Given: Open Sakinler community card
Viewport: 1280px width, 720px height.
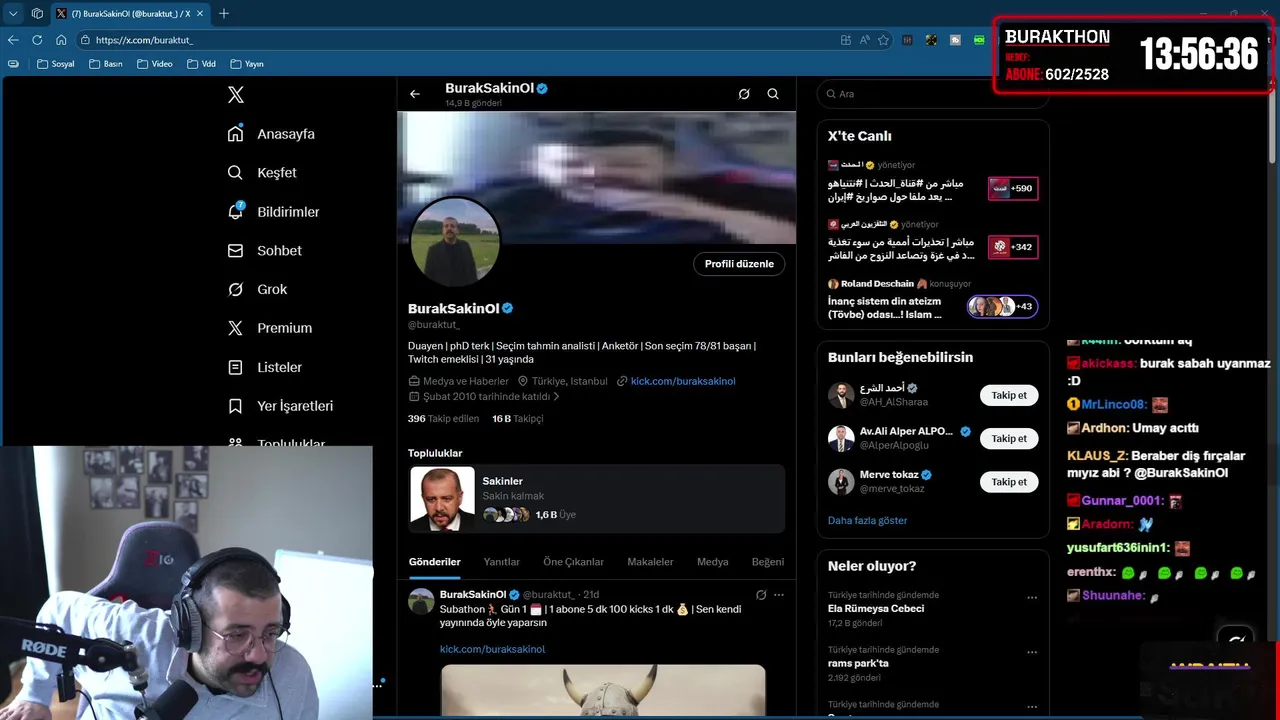Looking at the screenshot, I should [x=596, y=498].
